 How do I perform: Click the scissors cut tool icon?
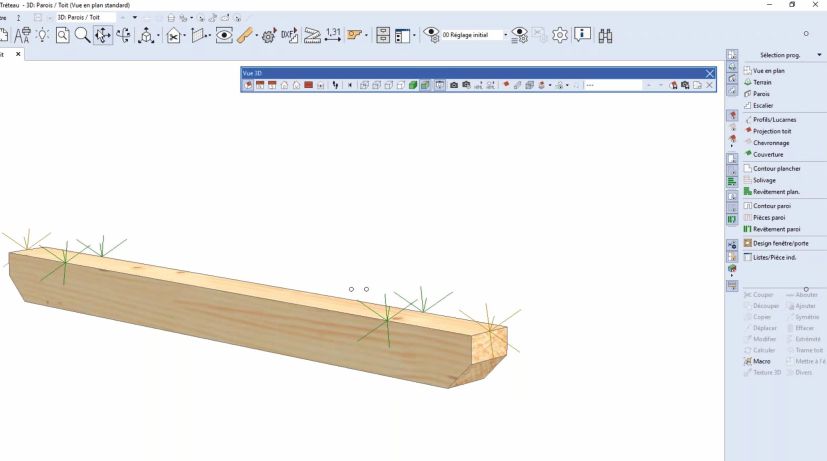coord(173,35)
